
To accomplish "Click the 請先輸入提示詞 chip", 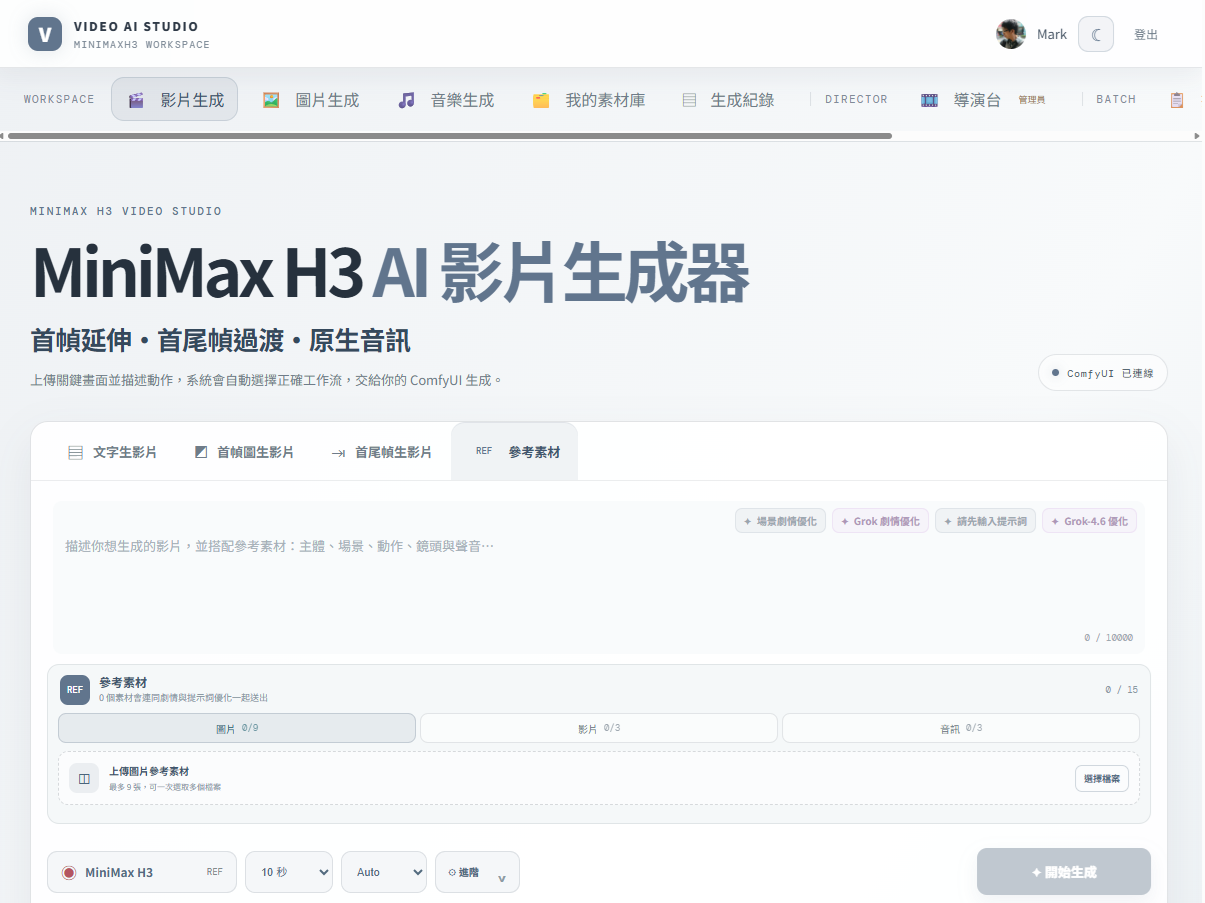I will 985,521.
